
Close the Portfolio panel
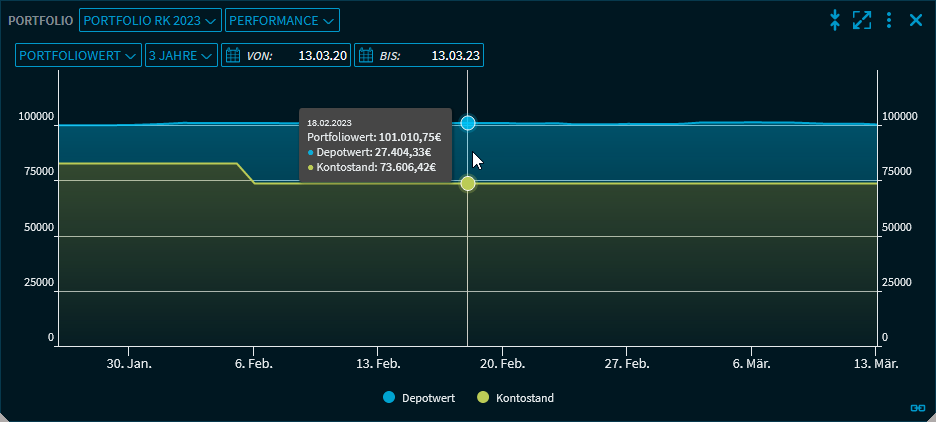click(x=915, y=20)
